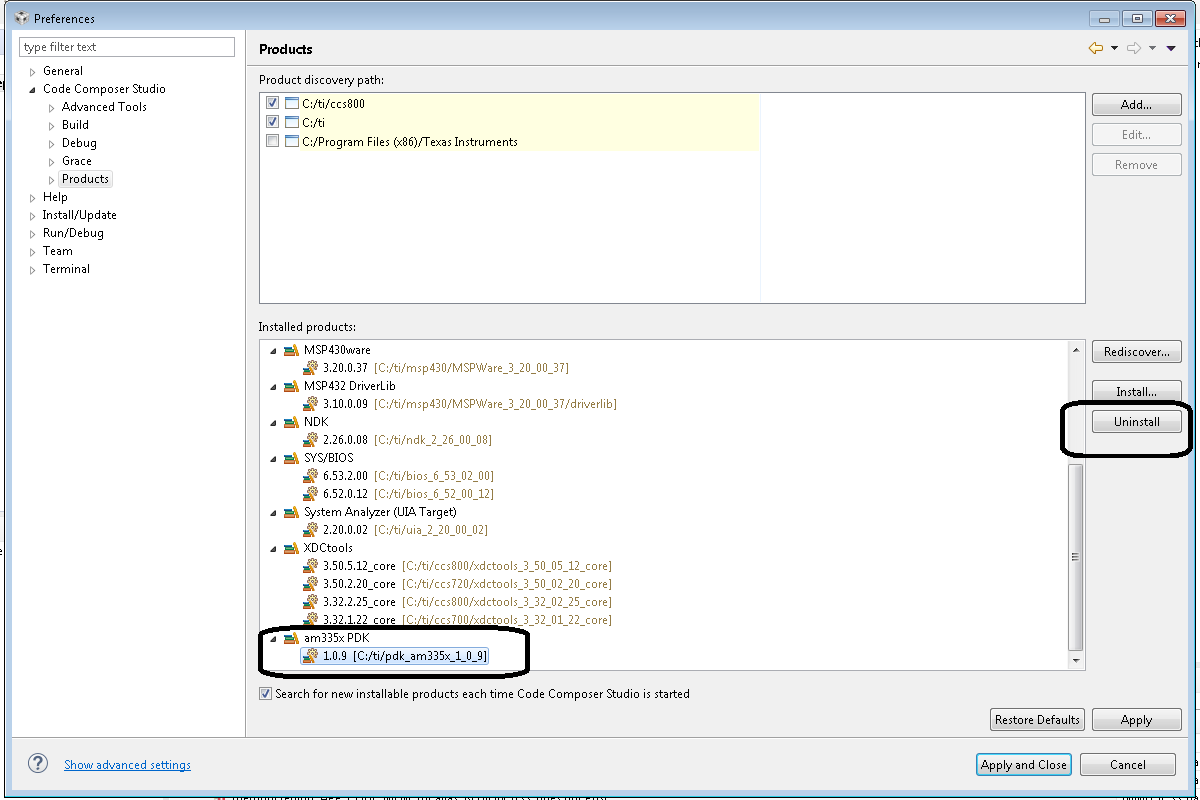The width and height of the screenshot is (1200, 800).
Task: Click the Uninstall button
Action: pyautogui.click(x=1137, y=422)
